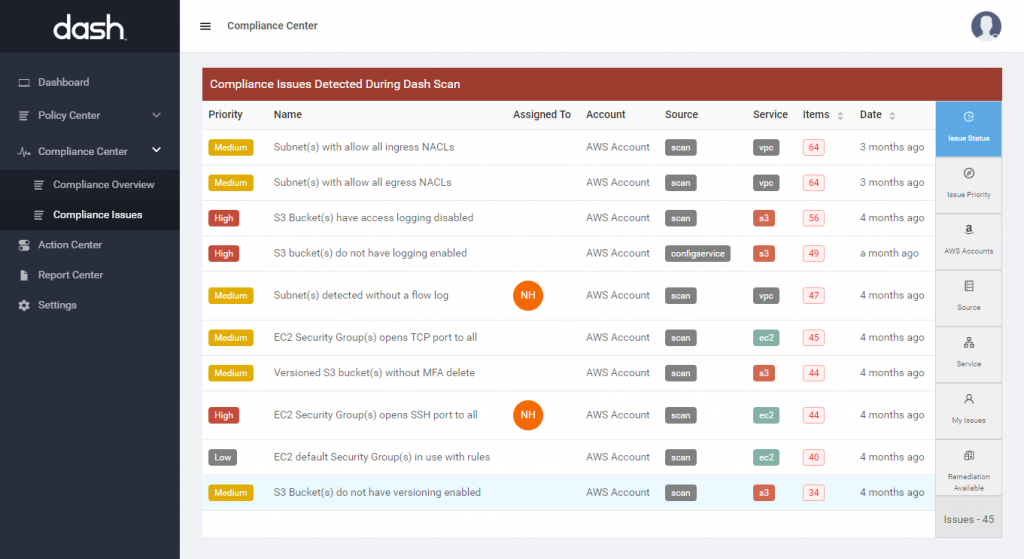Sort by the Date column
The height and width of the screenshot is (559, 1024).
[x=891, y=115]
